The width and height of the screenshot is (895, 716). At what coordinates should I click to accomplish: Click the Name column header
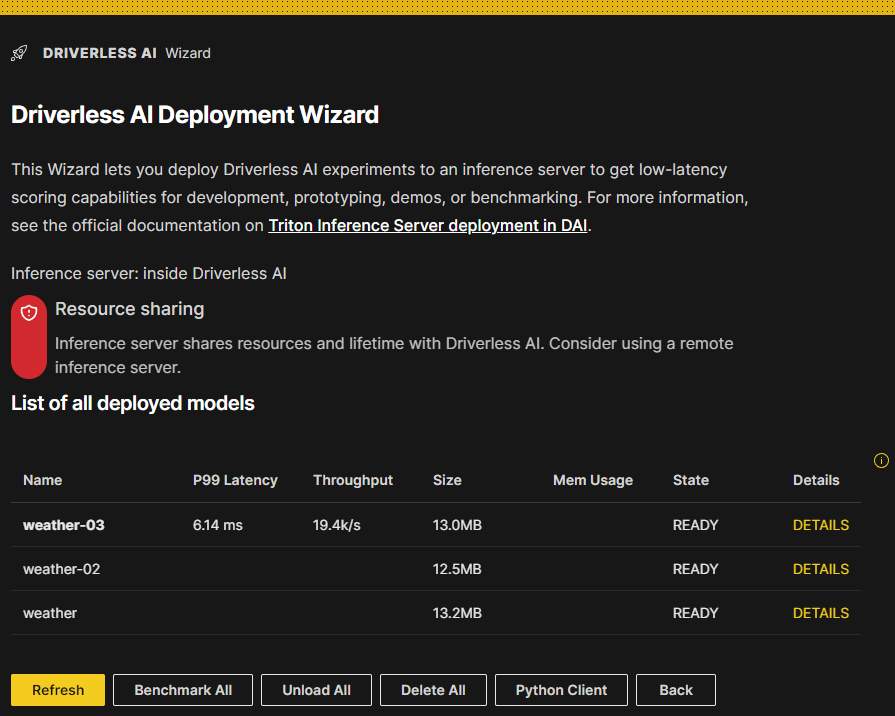[x=42, y=480]
